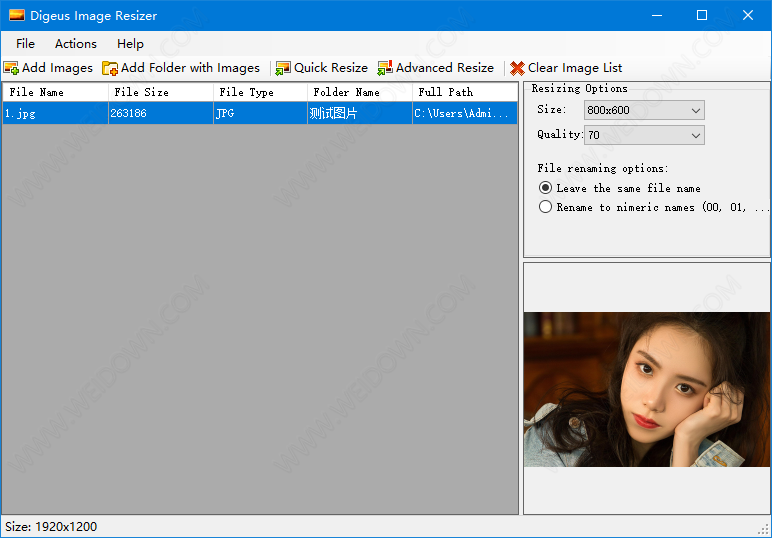
Task: Click the red X Clear Image List icon
Action: pyautogui.click(x=517, y=68)
